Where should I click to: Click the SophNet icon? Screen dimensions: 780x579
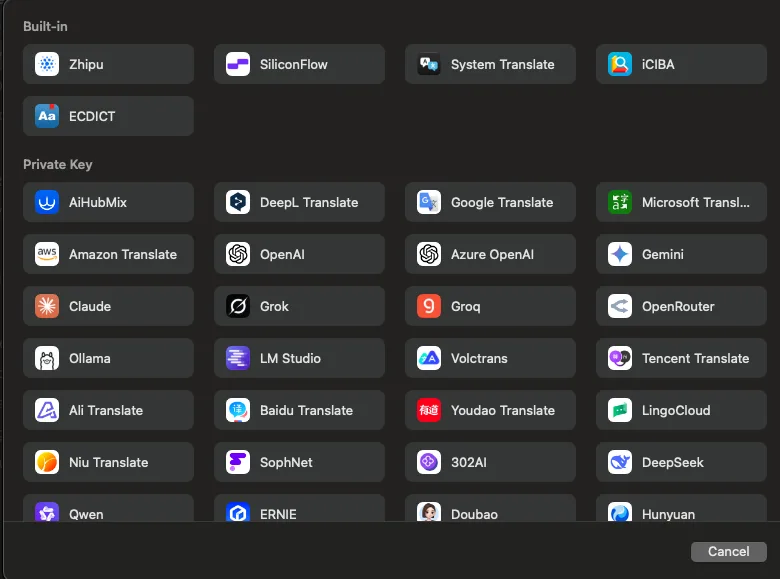[238, 462]
